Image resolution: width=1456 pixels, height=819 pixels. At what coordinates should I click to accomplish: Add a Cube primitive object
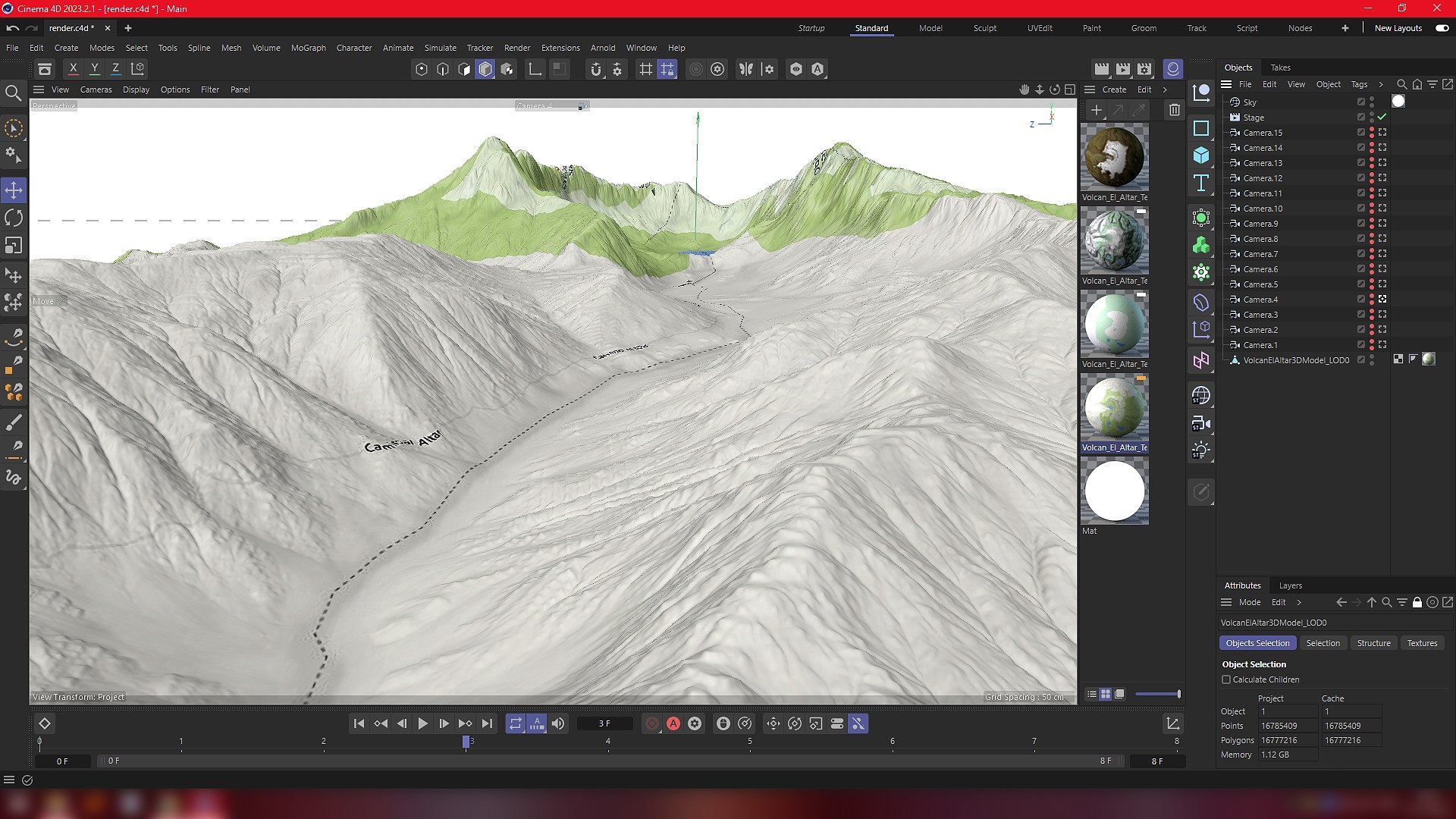point(1201,155)
